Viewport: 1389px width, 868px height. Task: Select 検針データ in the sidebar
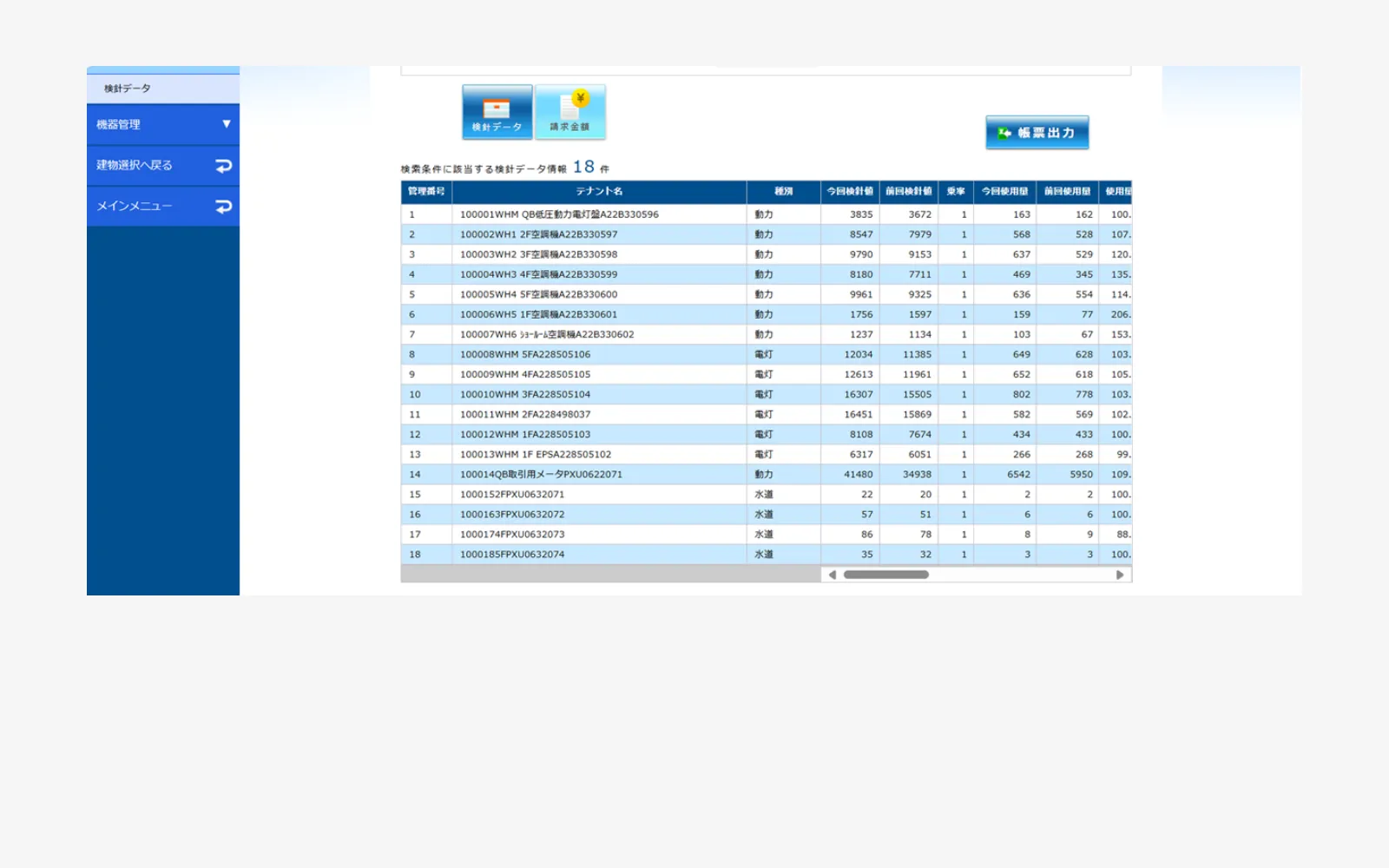point(128,89)
